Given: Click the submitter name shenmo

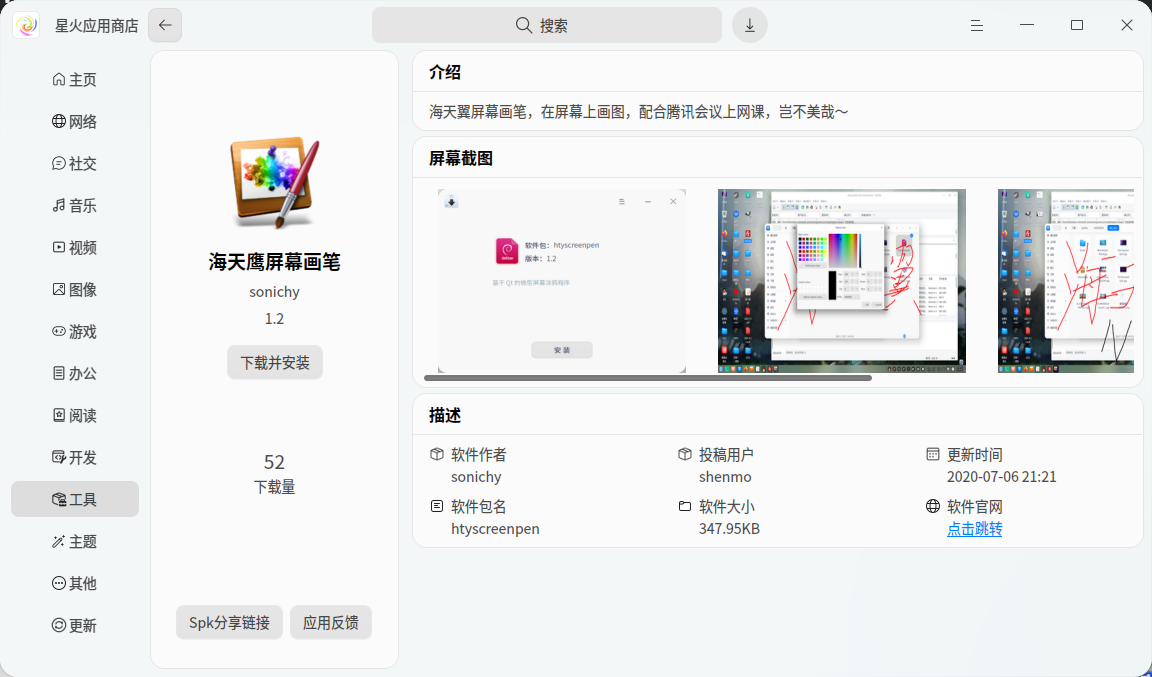Looking at the screenshot, I should click(725, 476).
